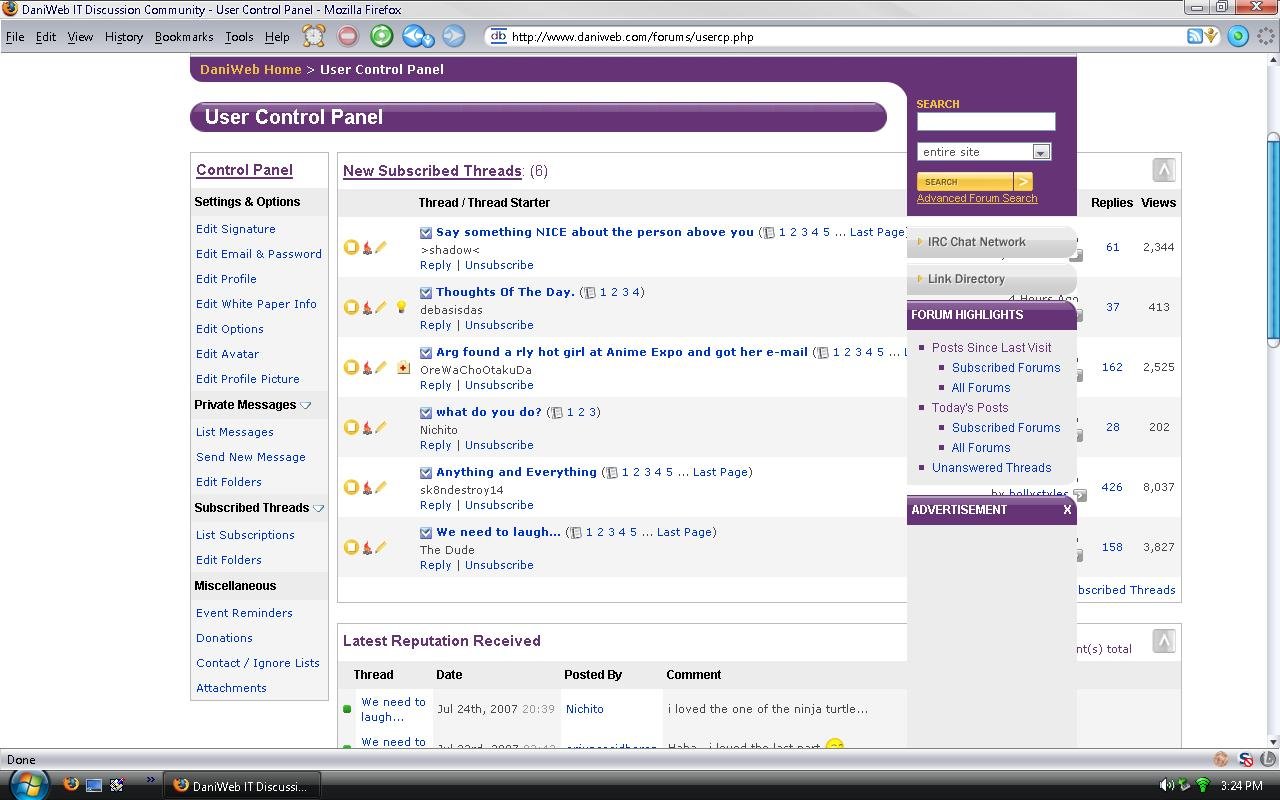Open the Help menu
The width and height of the screenshot is (1280, 800).
pyautogui.click(x=277, y=37)
